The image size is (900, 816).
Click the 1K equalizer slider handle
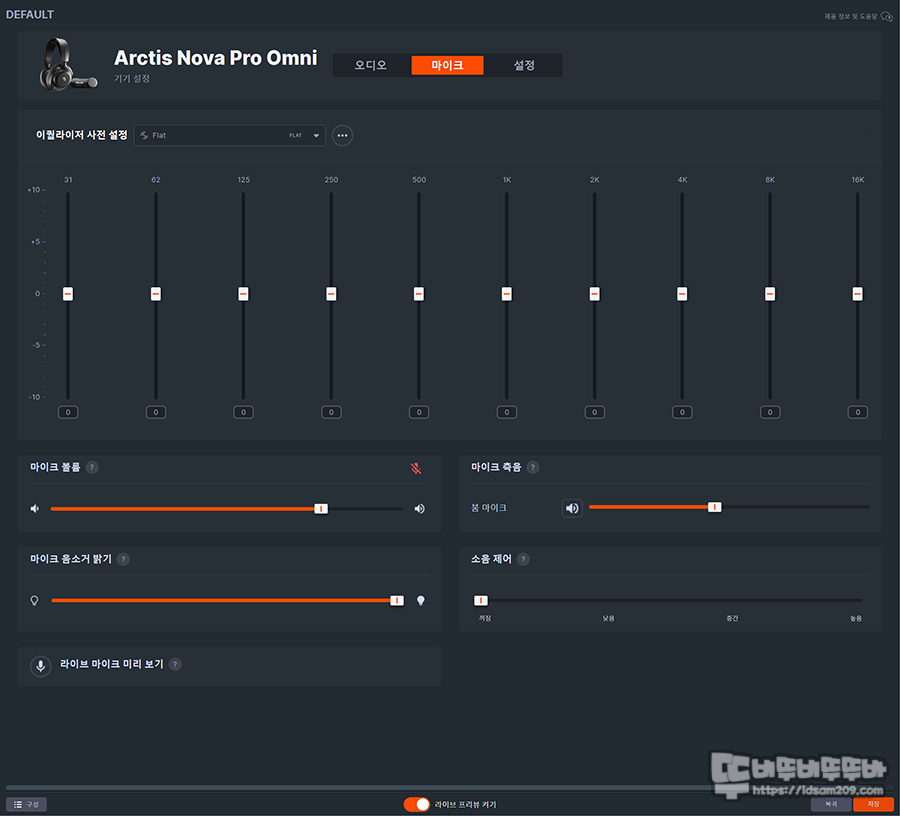pyautogui.click(x=507, y=294)
